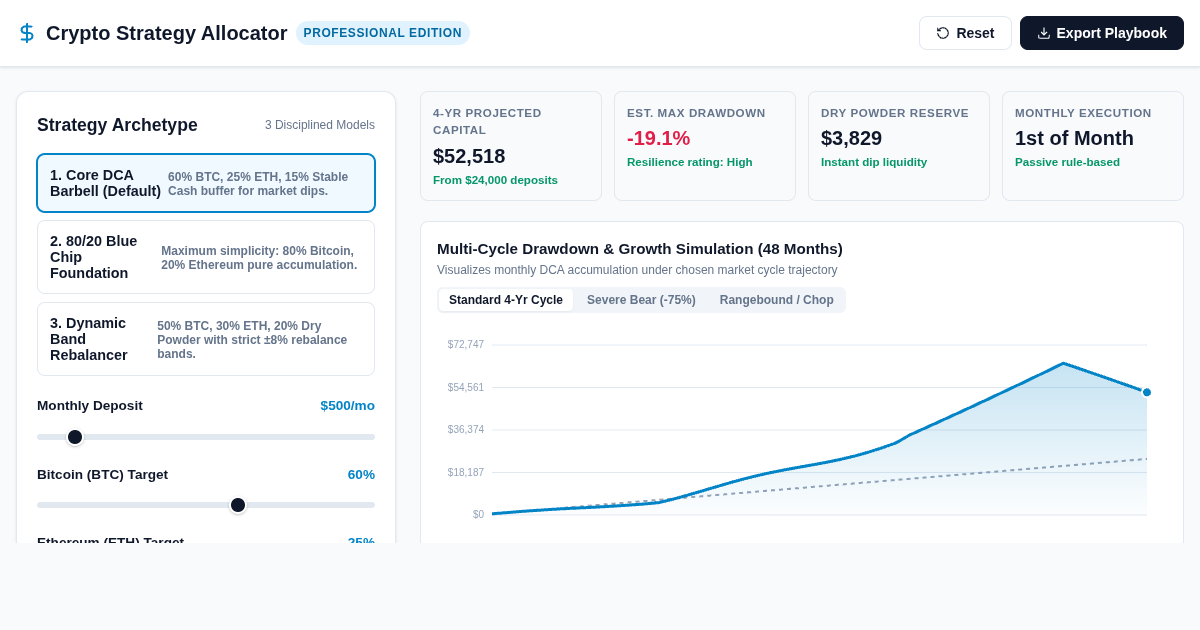The image size is (1200, 630).
Task: Click the $500/mo deposit value
Action: click(x=347, y=406)
